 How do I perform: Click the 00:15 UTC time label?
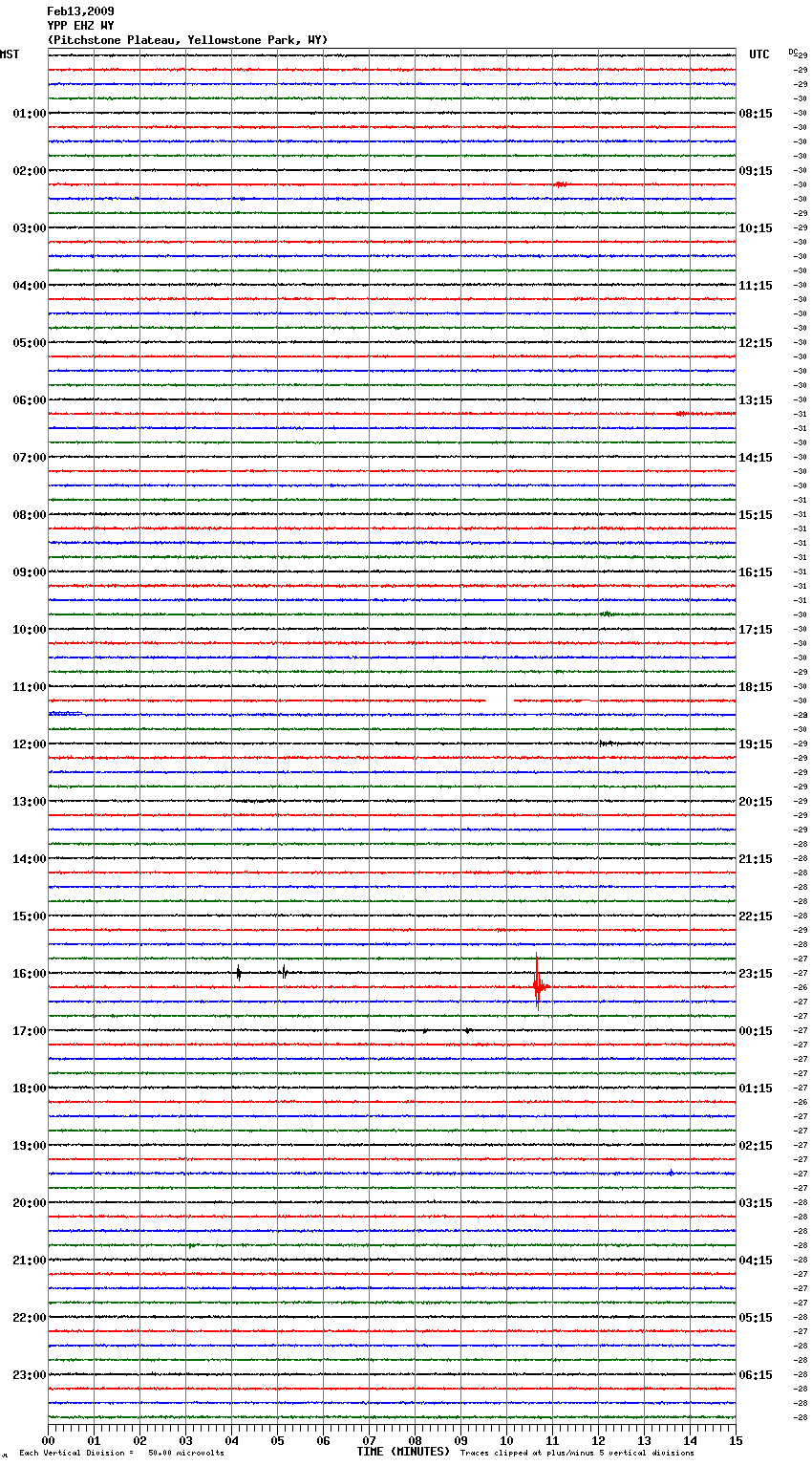click(x=756, y=1031)
